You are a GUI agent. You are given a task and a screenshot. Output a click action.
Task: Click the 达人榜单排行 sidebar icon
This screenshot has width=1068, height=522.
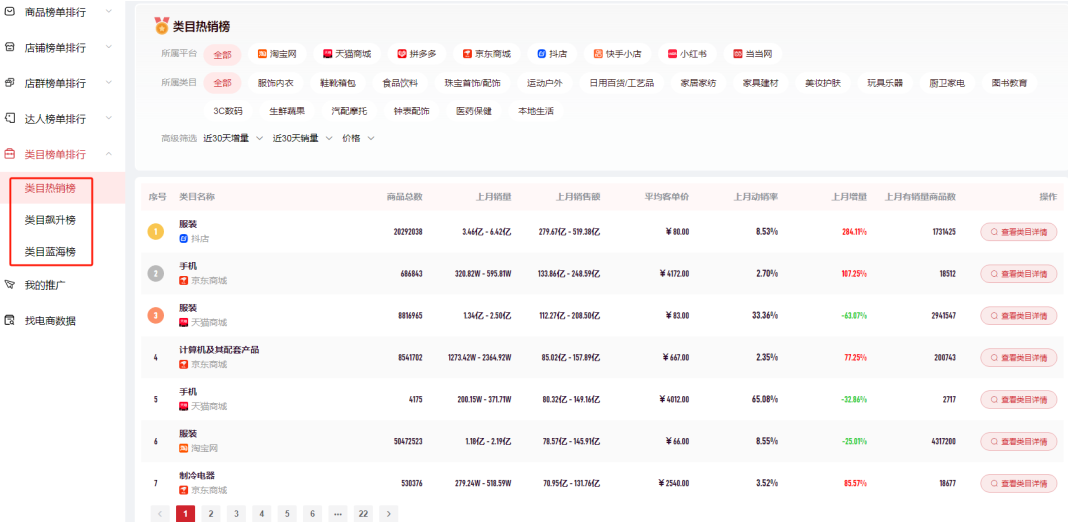(10, 119)
